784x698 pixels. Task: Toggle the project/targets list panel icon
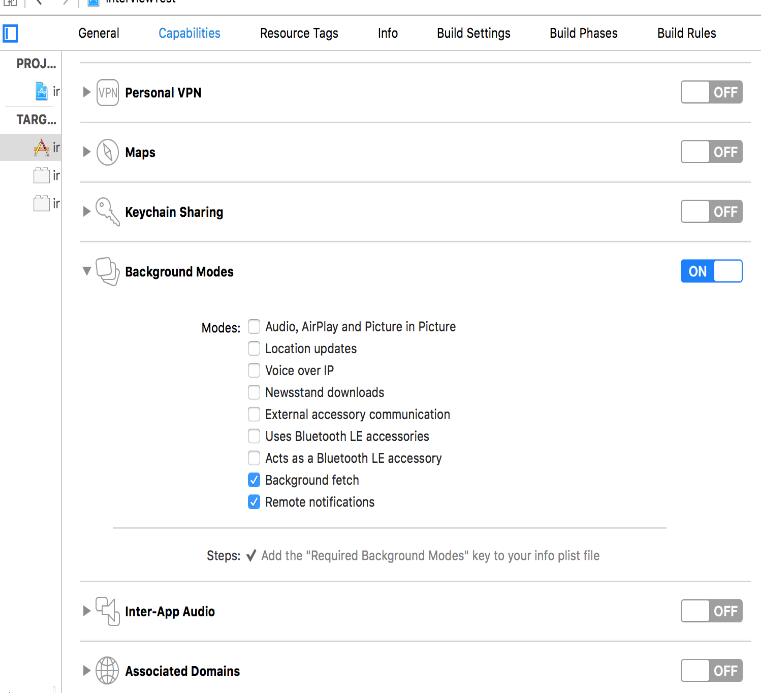[x=11, y=33]
